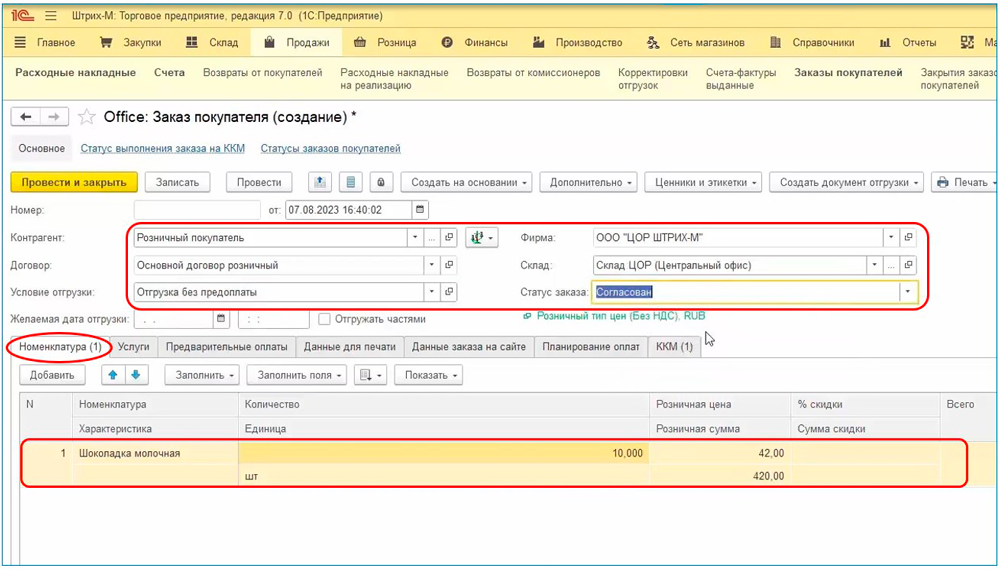Enable the Отгружать частями checkbox
This screenshot has height=570, width=1000.
point(324,319)
